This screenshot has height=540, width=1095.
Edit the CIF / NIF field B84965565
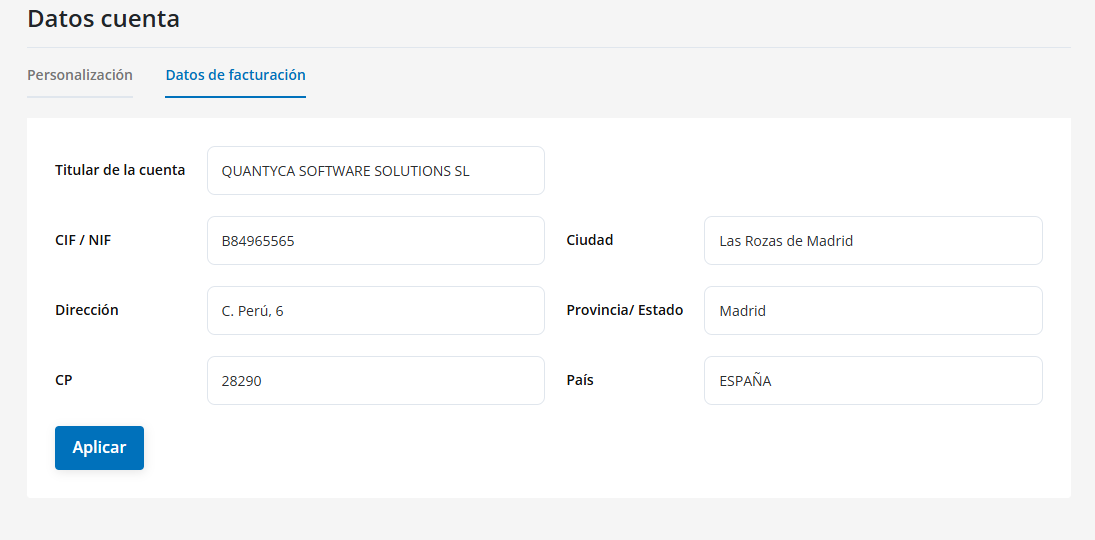click(x=376, y=240)
